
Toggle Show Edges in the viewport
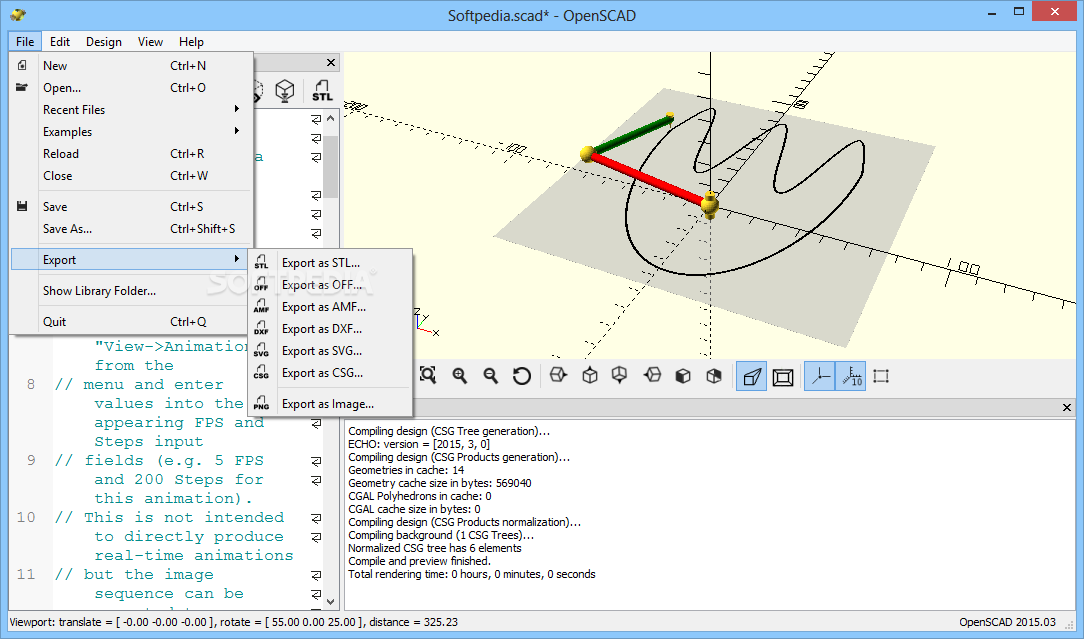tap(881, 376)
